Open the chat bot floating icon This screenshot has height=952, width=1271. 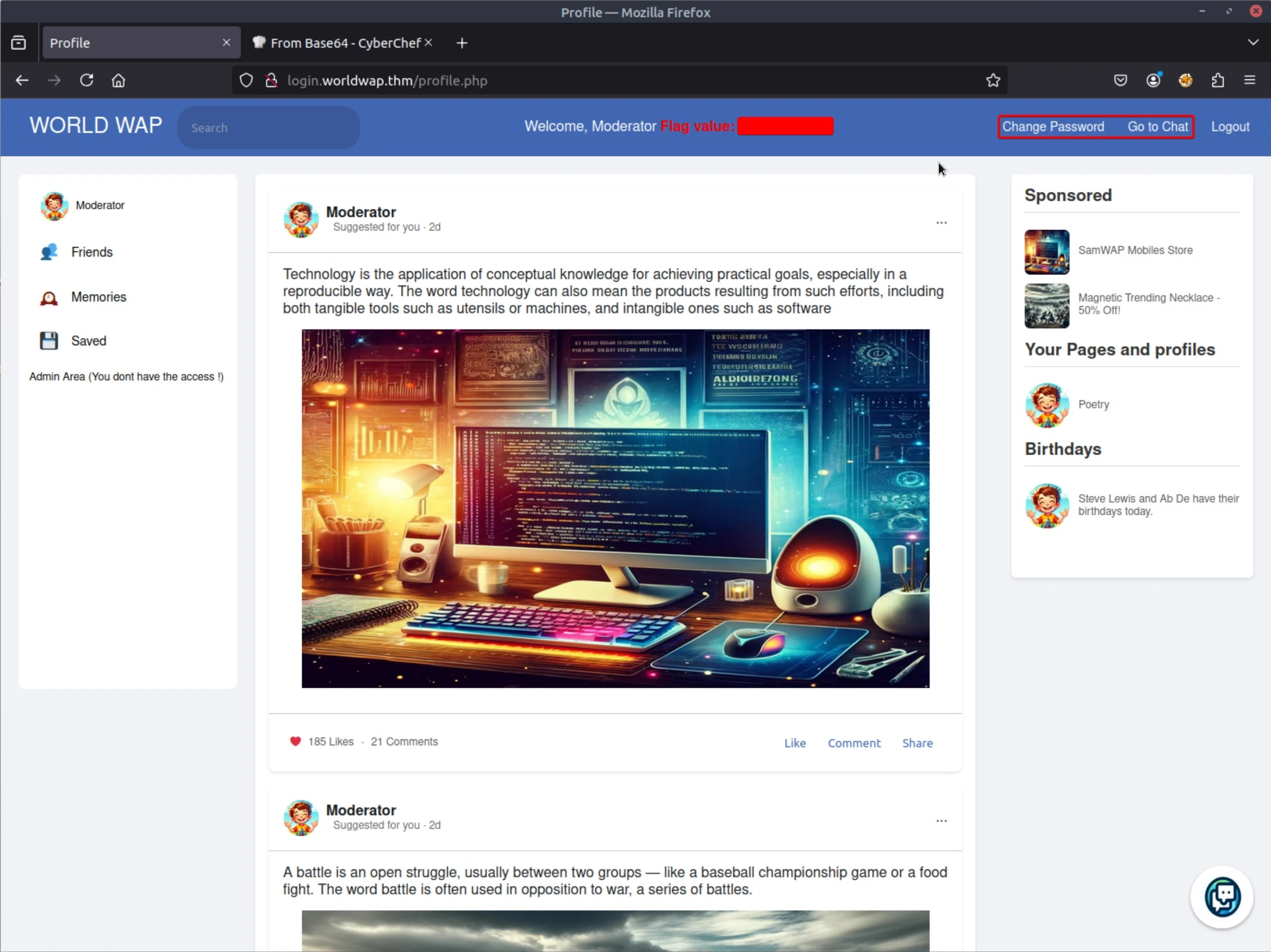click(1222, 896)
